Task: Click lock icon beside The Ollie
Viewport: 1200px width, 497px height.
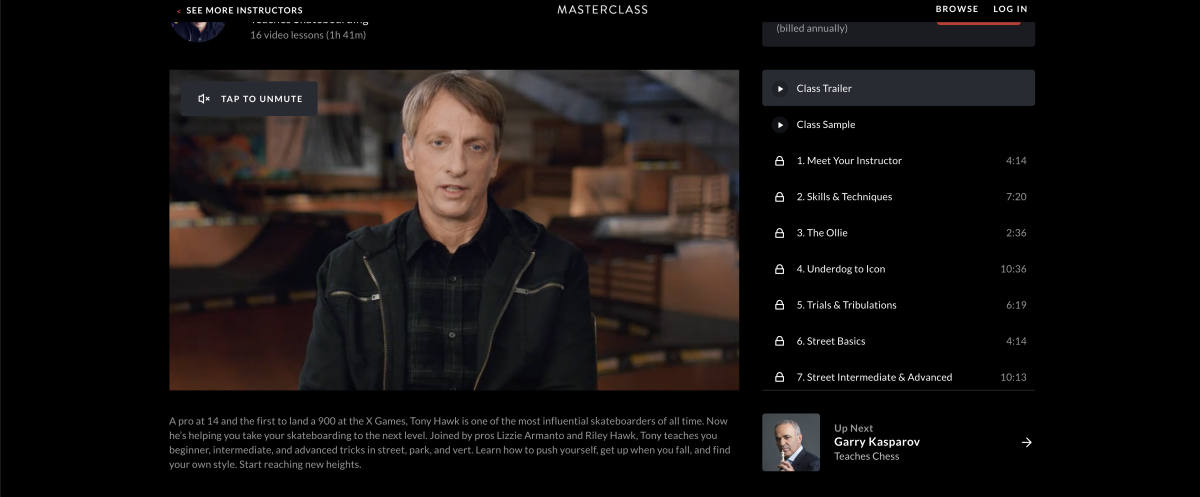Action: pyautogui.click(x=779, y=232)
